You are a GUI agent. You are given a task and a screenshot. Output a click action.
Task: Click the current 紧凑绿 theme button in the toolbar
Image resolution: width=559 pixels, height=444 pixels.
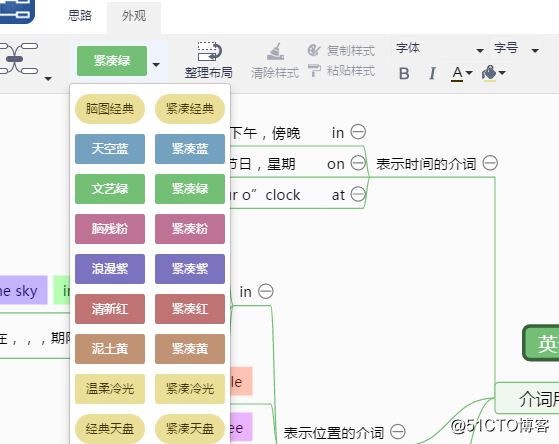pos(112,61)
